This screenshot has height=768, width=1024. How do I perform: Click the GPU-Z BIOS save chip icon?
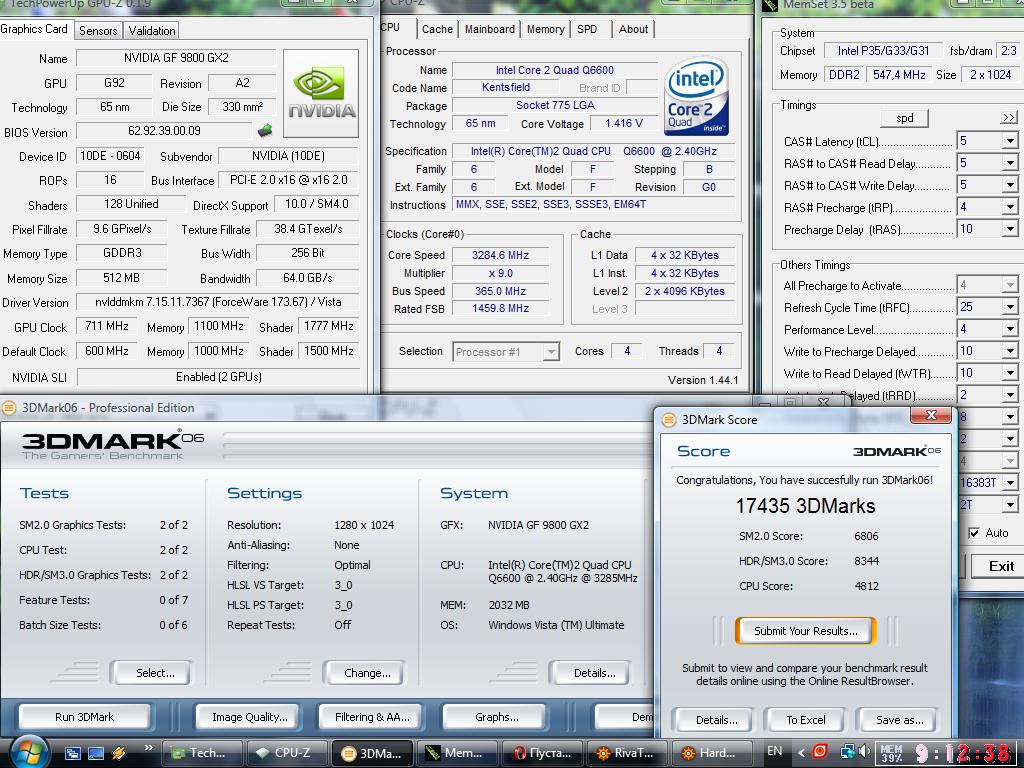pos(264,130)
